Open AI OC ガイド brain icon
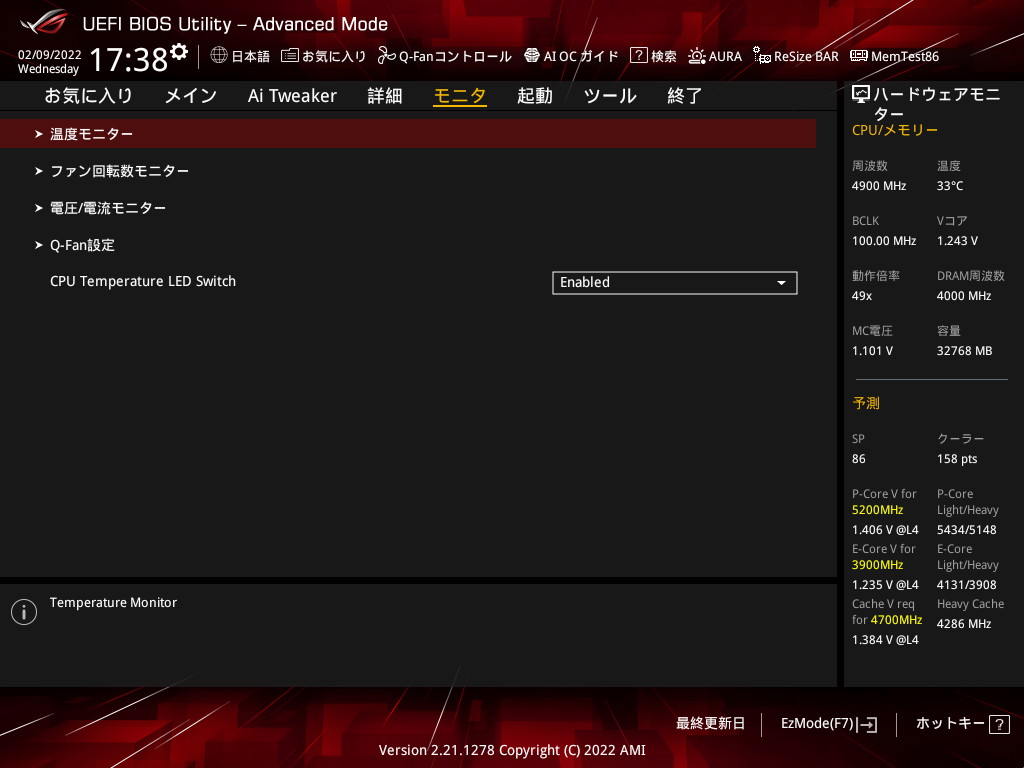Viewport: 1024px width, 768px height. tap(532, 56)
